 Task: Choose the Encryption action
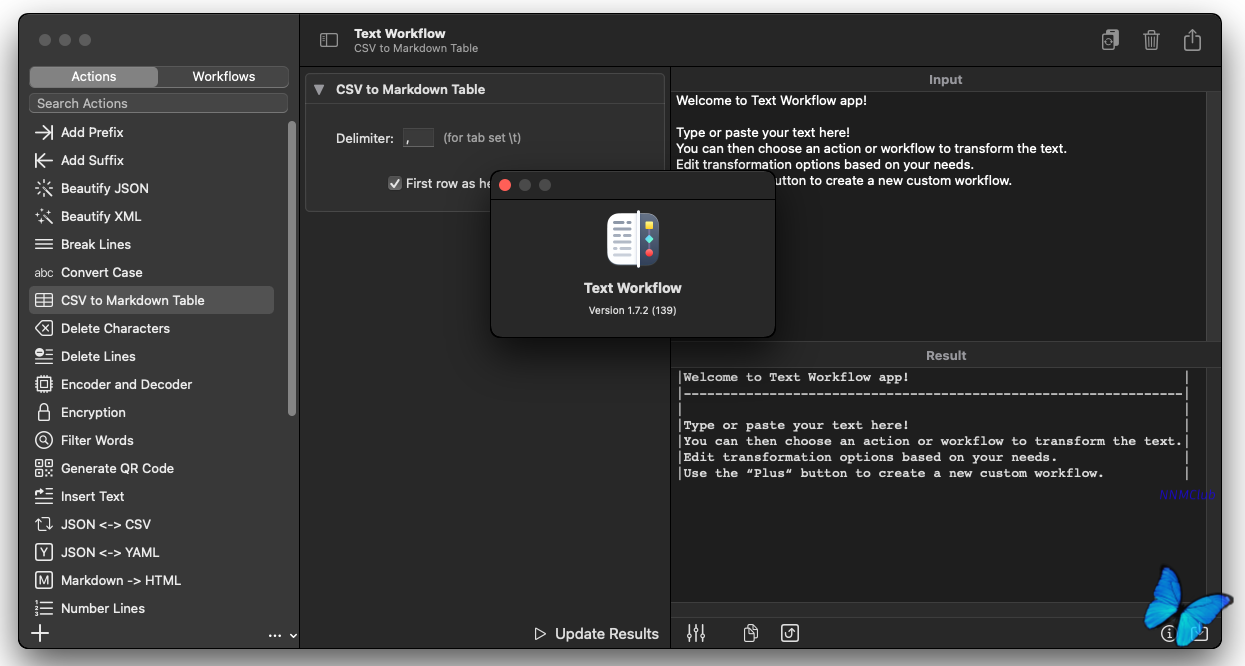[x=151, y=412]
